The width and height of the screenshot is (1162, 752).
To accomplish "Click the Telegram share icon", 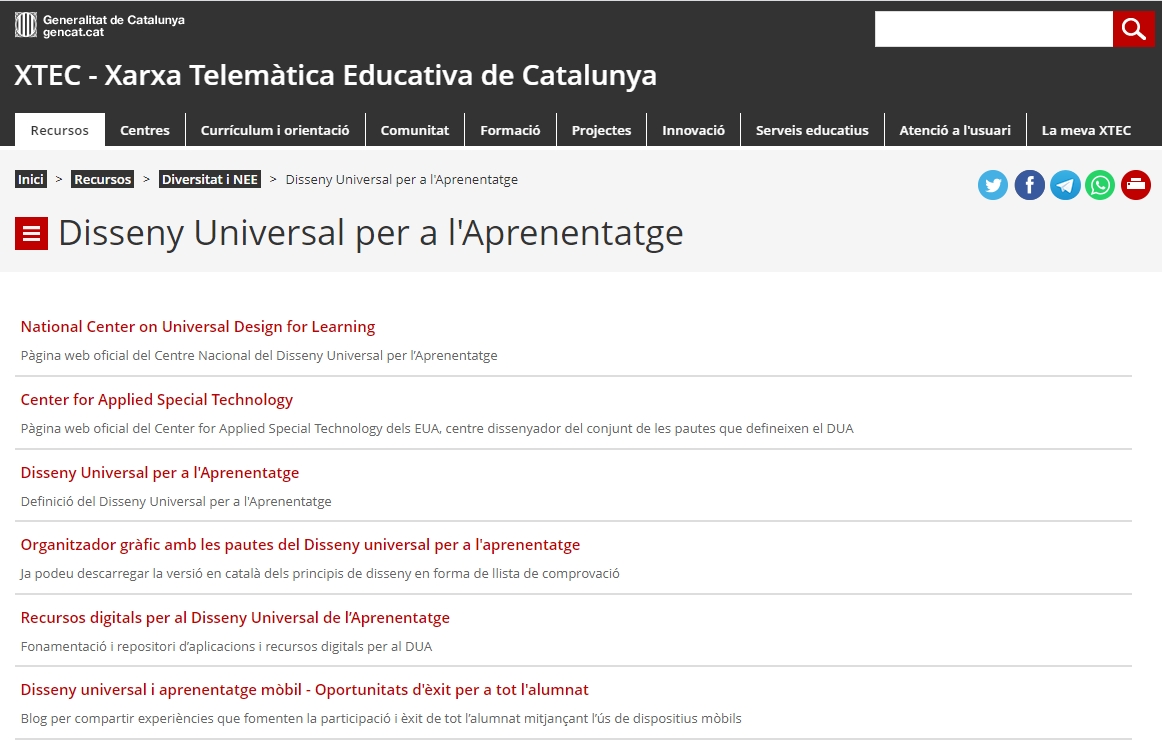I will (x=1065, y=185).
